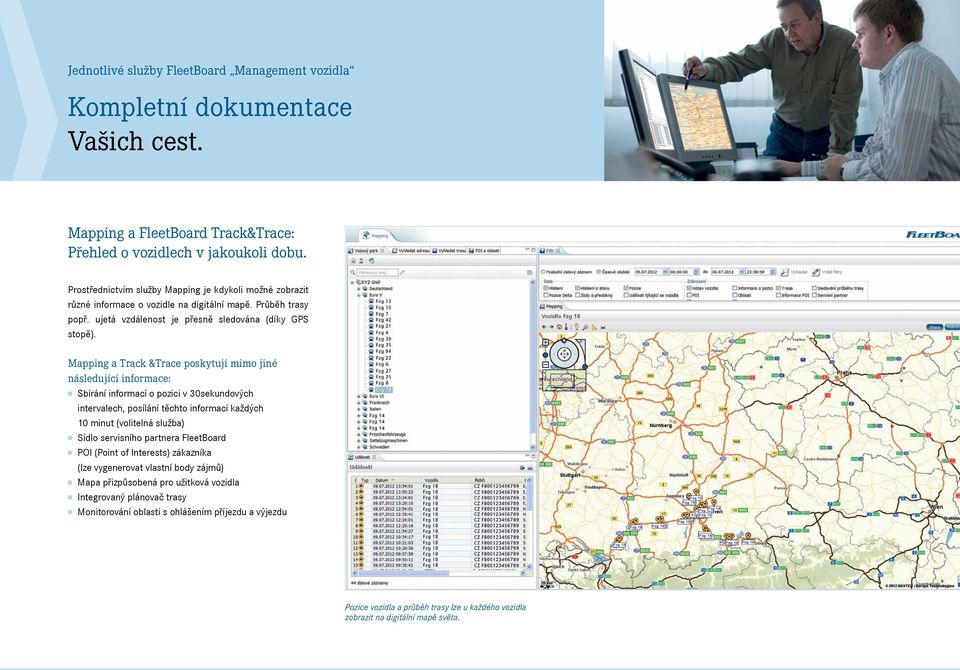Screen dimensions: 960x670
Task: Expand the Pritschenfahrzeuge group
Action: (359, 434)
